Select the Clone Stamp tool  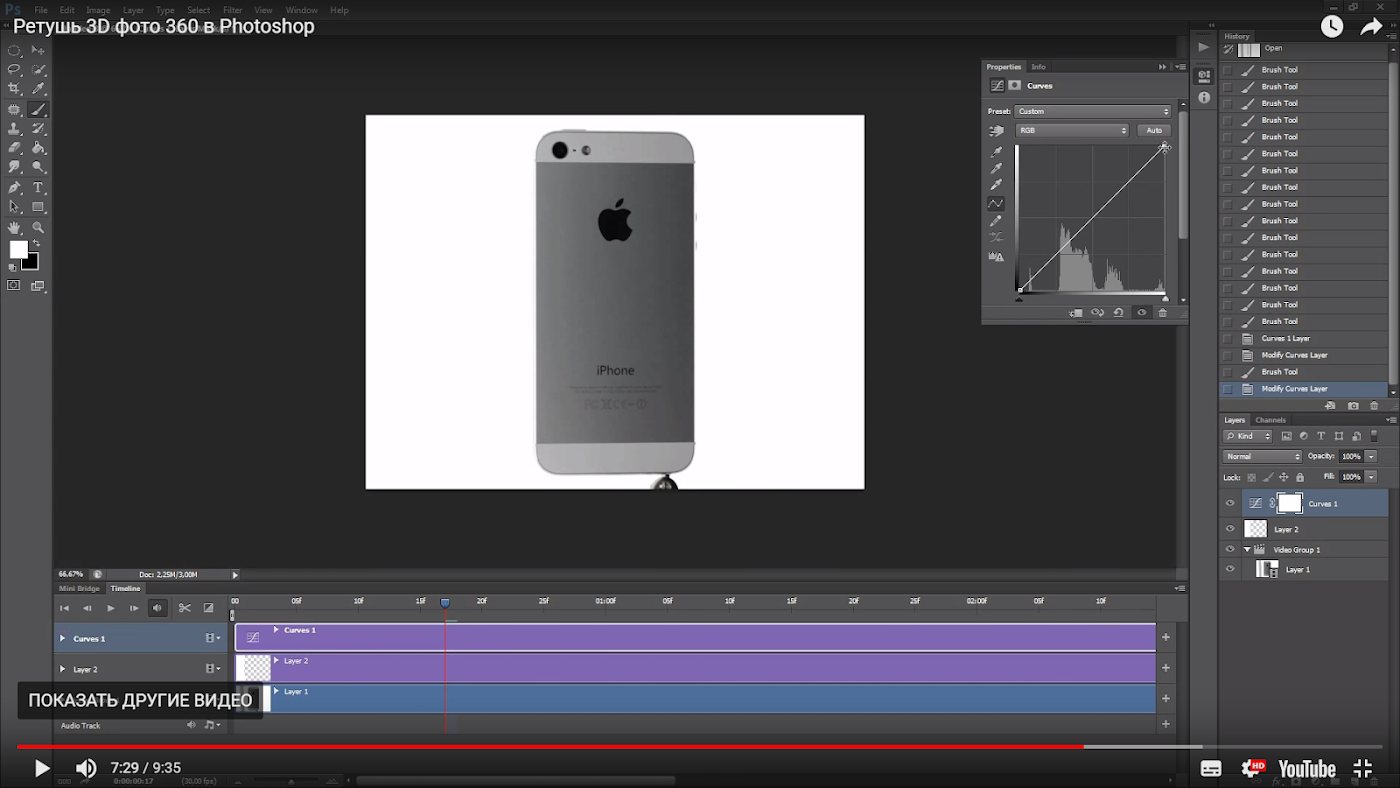tap(14, 129)
